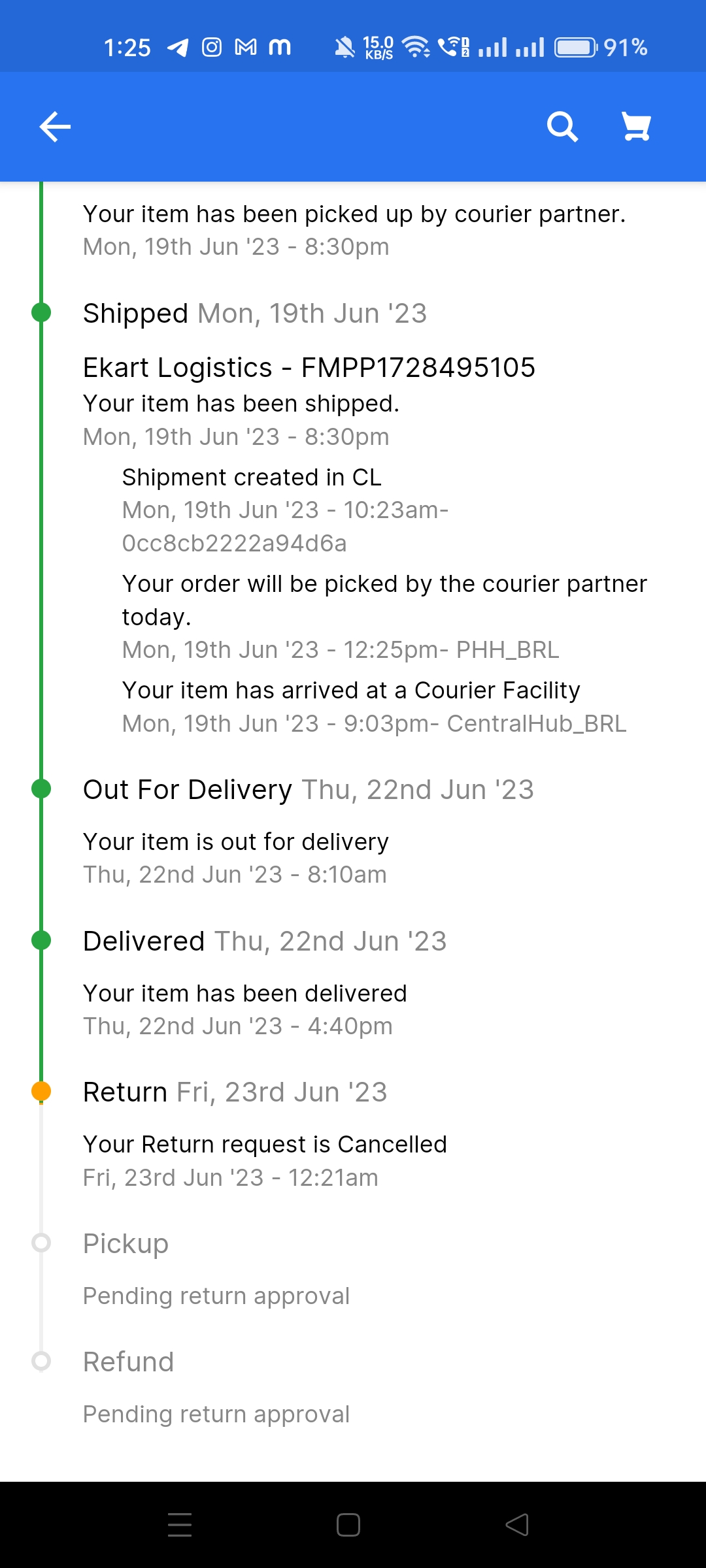The image size is (706, 1568).
Task: Tap the back arrow in the header
Action: [x=55, y=126]
